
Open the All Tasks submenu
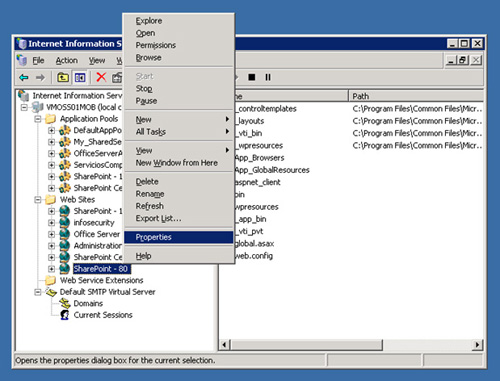pos(179,132)
